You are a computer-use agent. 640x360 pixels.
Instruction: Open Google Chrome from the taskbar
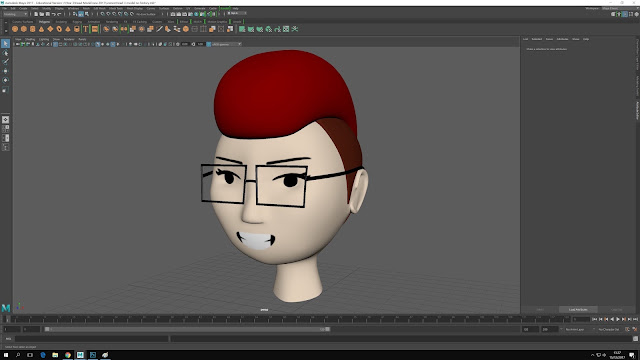pyautogui.click(x=68, y=355)
